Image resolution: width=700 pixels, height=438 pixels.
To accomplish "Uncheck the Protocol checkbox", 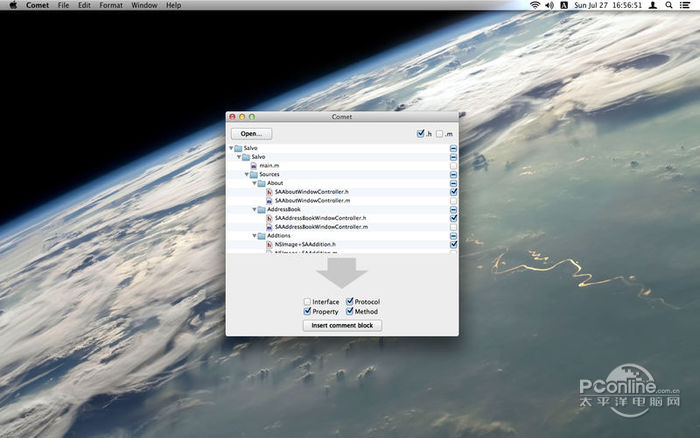I will [350, 302].
